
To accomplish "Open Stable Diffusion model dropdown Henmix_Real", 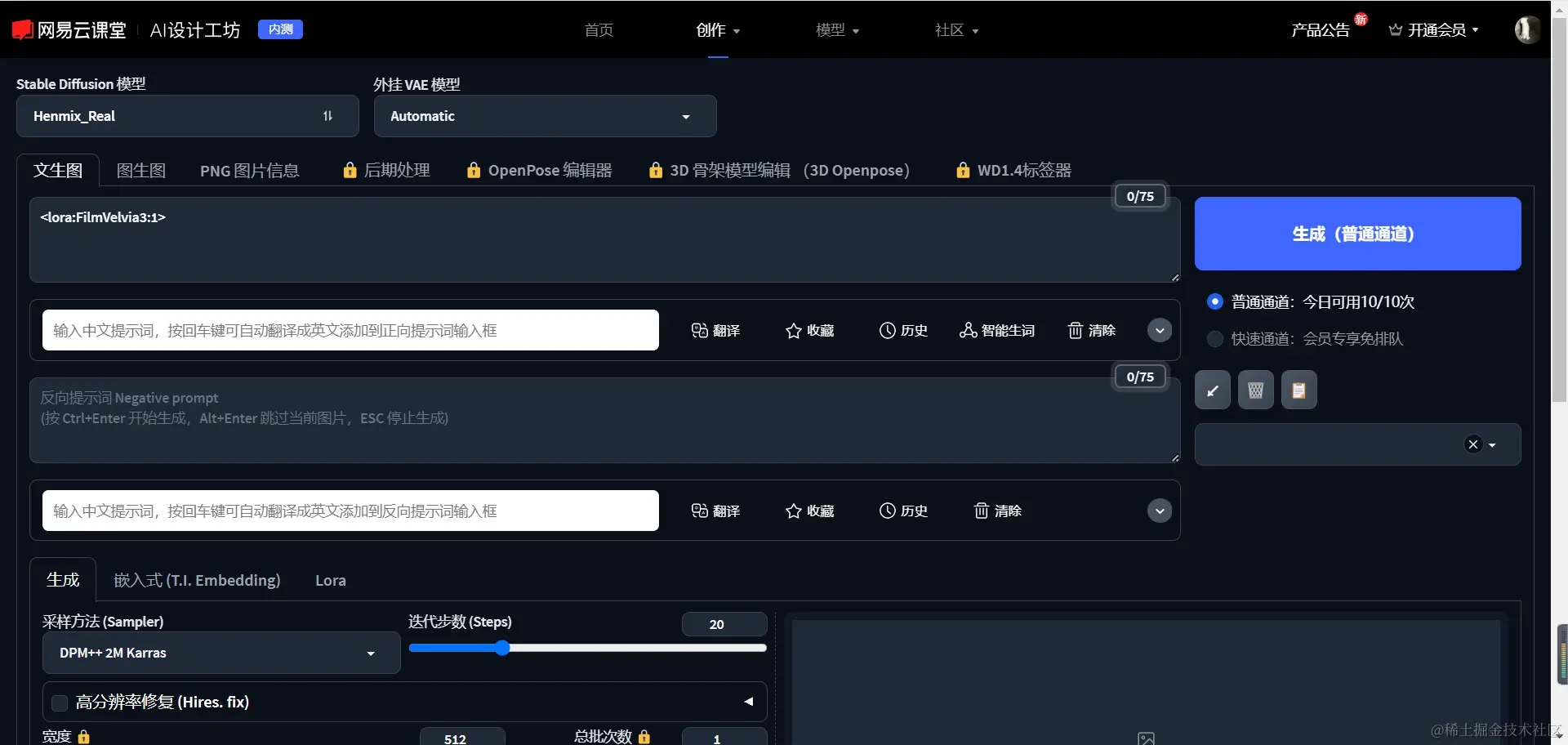I will click(187, 116).
